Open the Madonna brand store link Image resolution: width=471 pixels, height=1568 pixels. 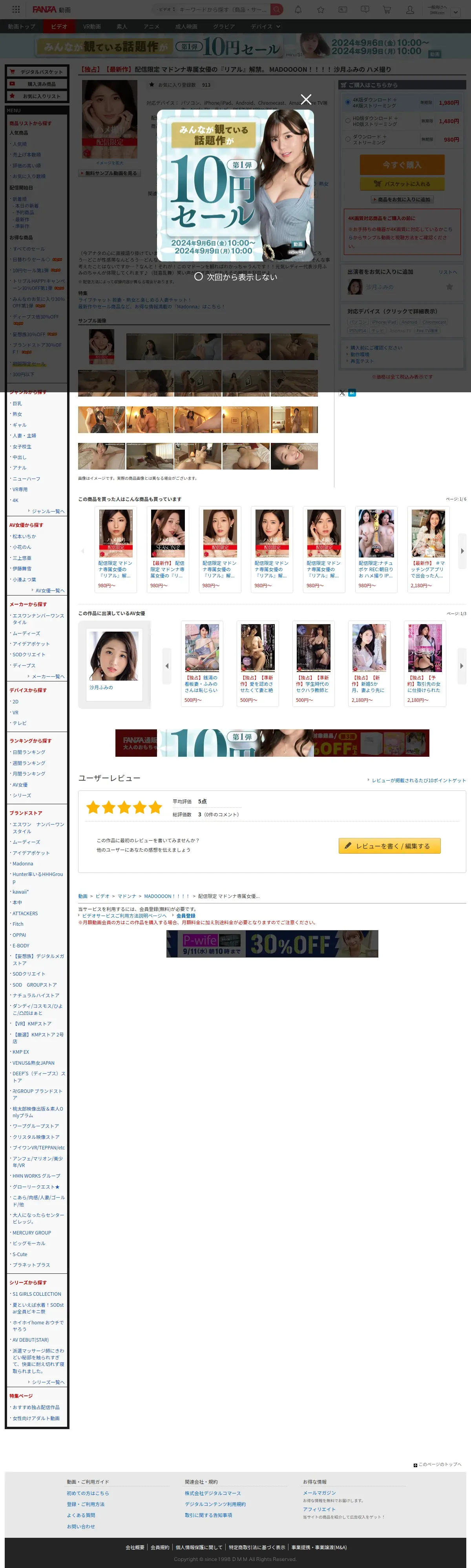(x=22, y=863)
